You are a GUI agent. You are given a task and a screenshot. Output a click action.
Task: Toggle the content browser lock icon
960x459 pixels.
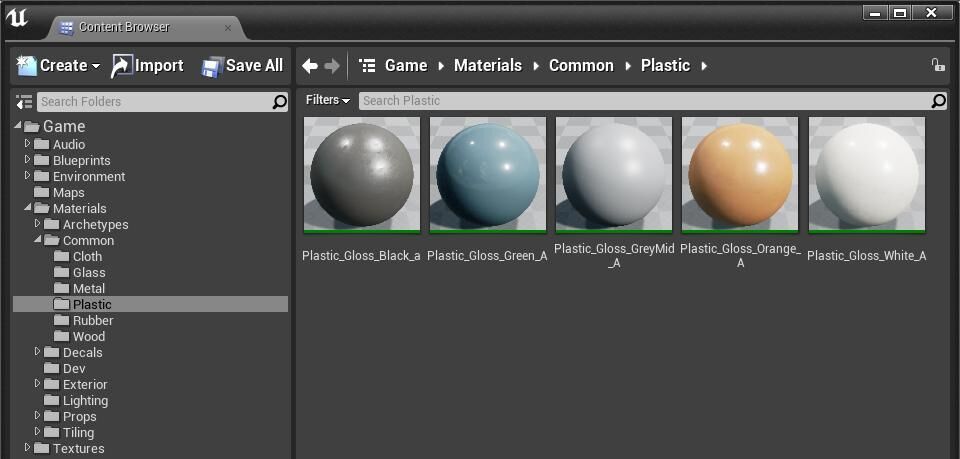click(937, 65)
